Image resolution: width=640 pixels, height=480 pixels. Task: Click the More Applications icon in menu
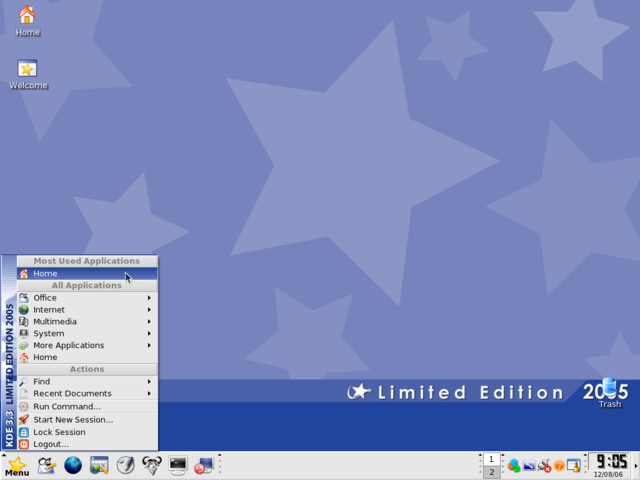coord(24,345)
